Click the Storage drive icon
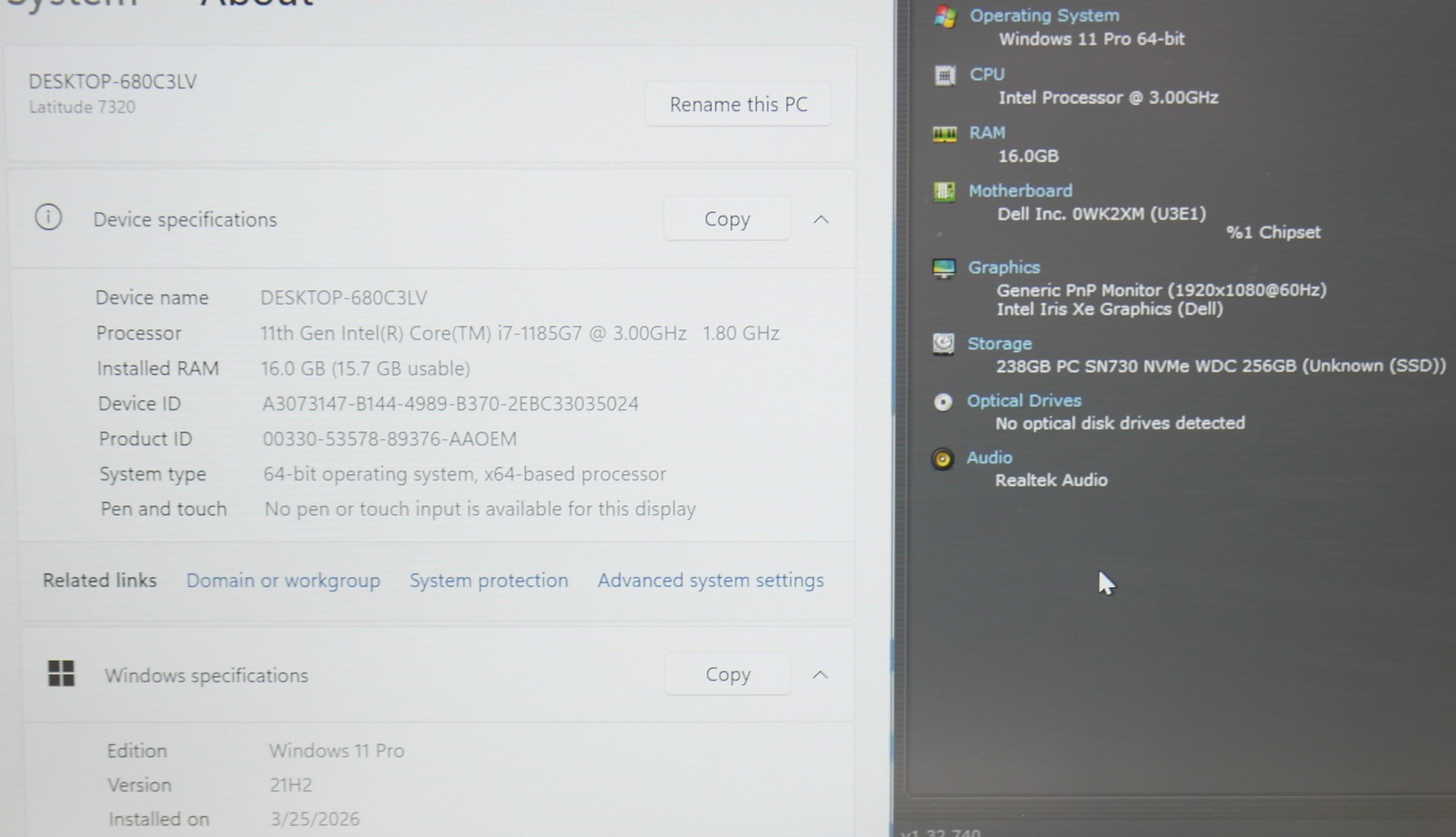 point(944,344)
